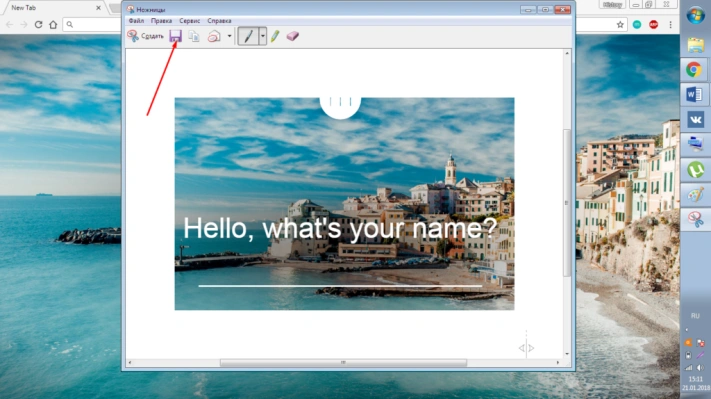Open Paint from the taskbar

point(695,195)
